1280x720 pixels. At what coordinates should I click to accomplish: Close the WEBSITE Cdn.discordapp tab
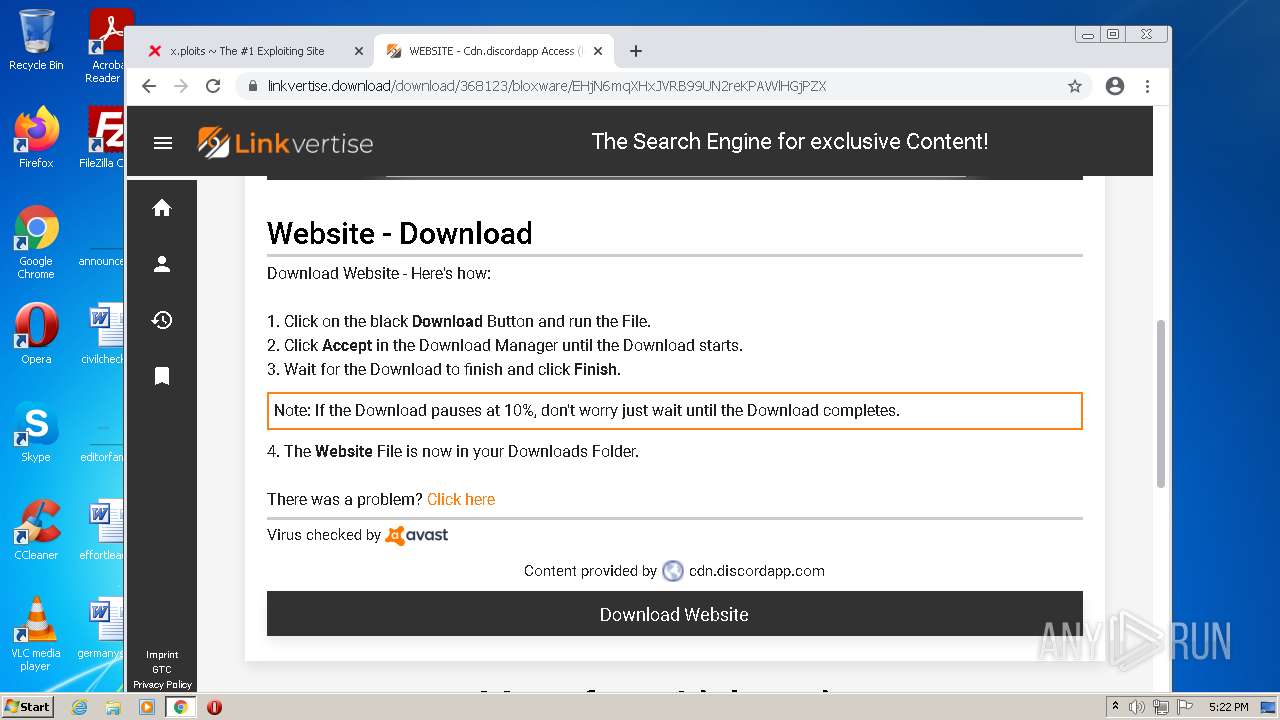click(x=599, y=51)
